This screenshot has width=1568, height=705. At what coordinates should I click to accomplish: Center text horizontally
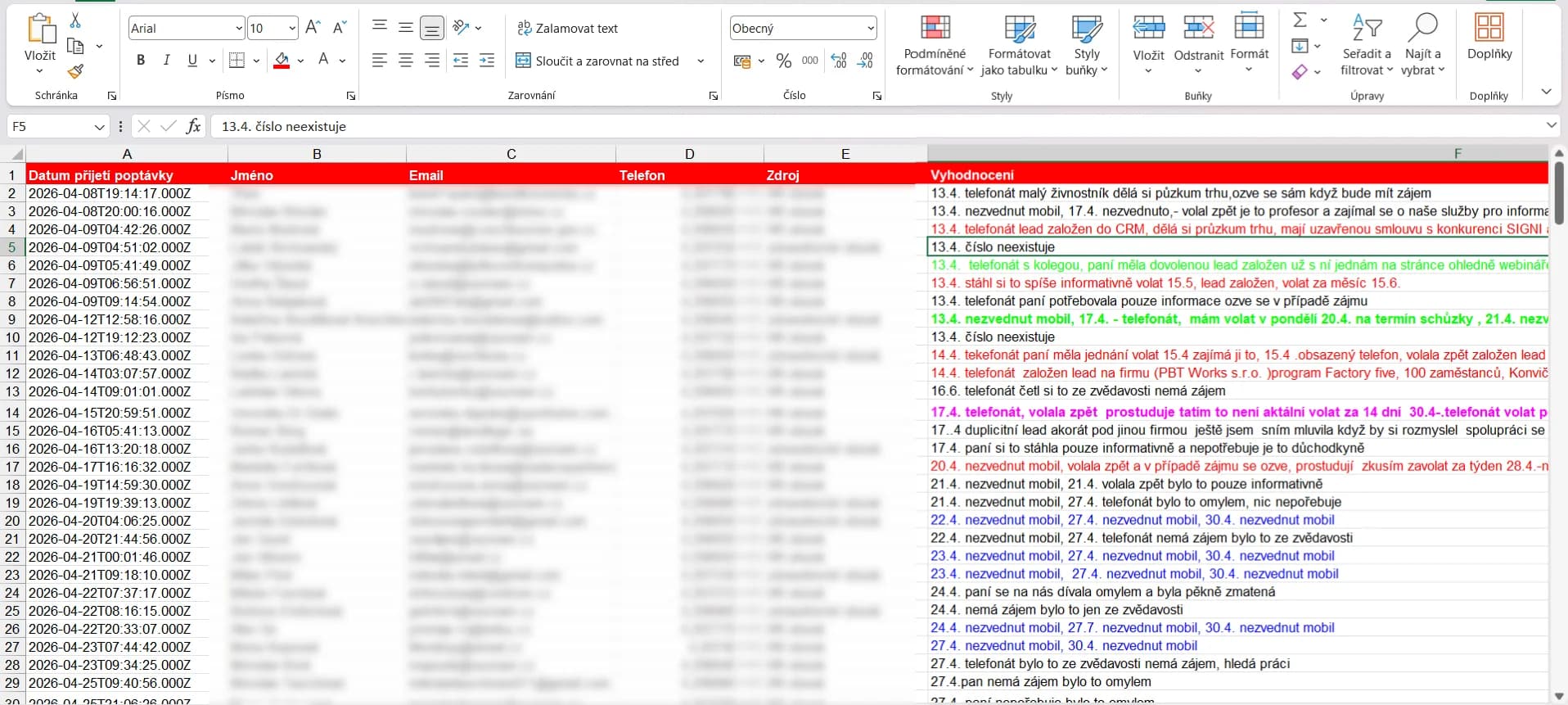click(x=405, y=60)
